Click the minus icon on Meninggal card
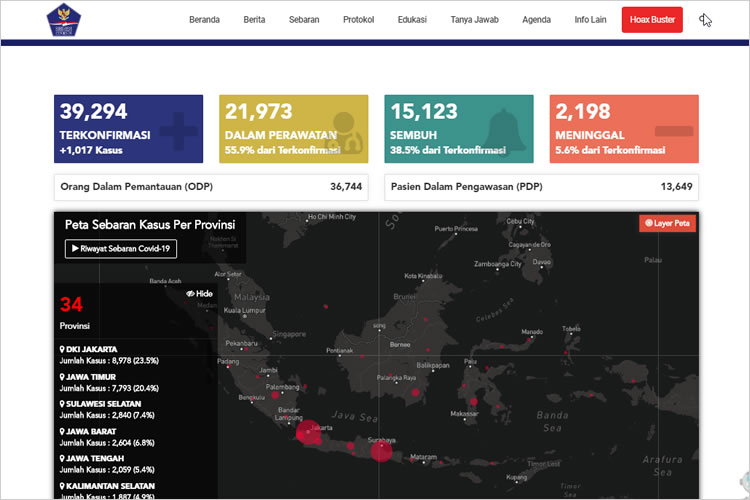Screen dimensions: 750x500 tap(673, 131)
